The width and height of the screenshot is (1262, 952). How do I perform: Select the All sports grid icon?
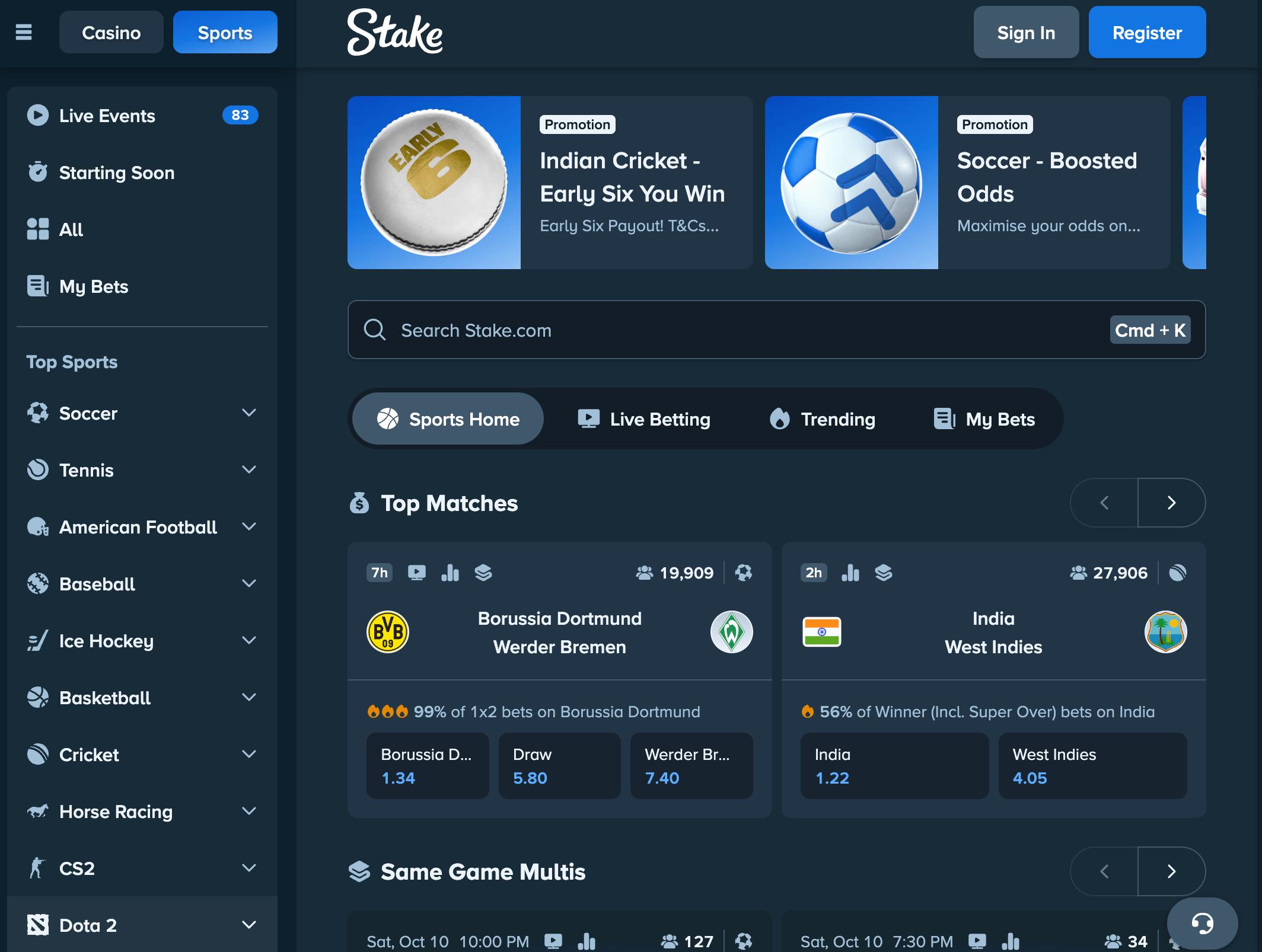(x=38, y=229)
